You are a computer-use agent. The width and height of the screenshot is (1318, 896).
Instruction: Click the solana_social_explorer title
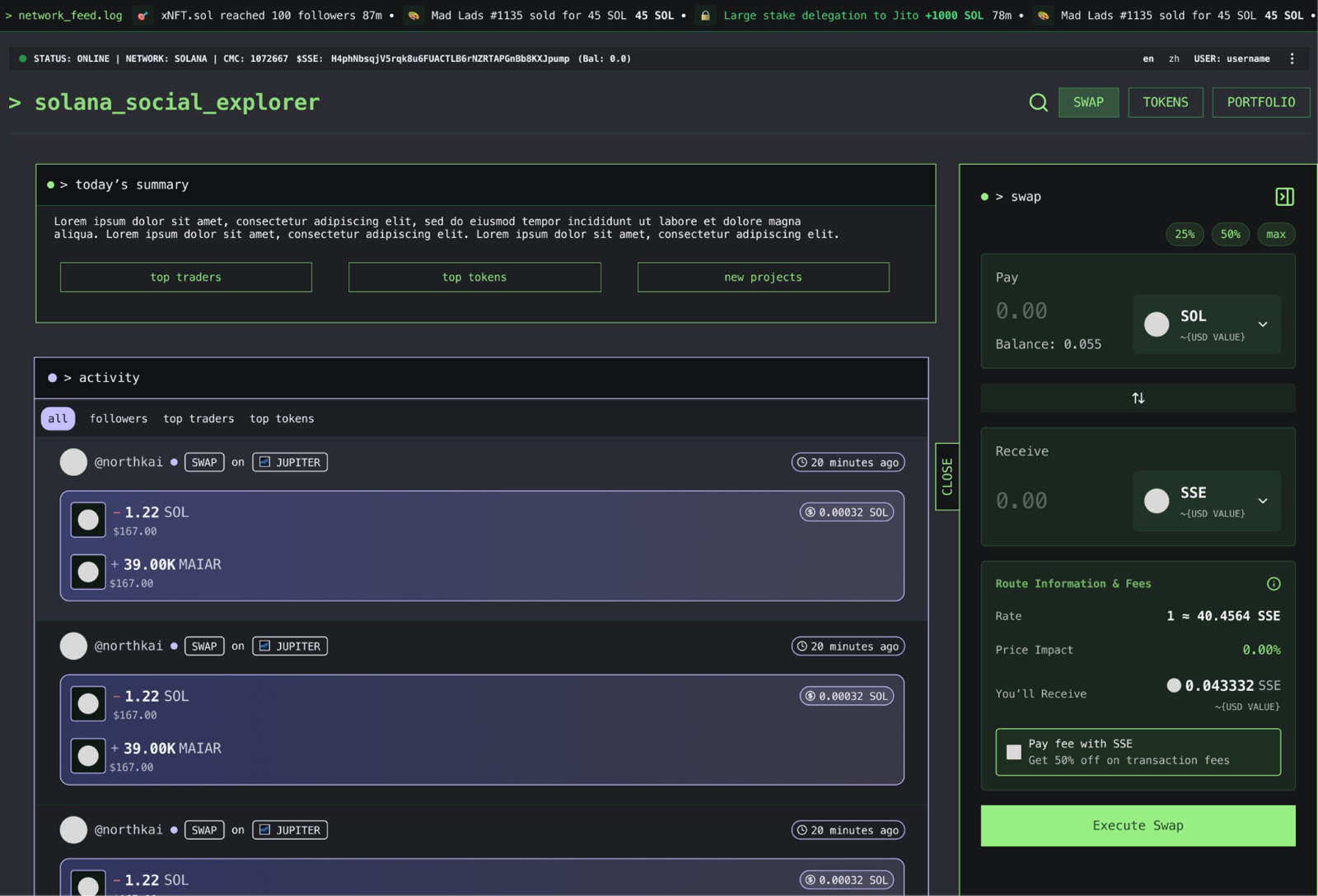(x=176, y=102)
